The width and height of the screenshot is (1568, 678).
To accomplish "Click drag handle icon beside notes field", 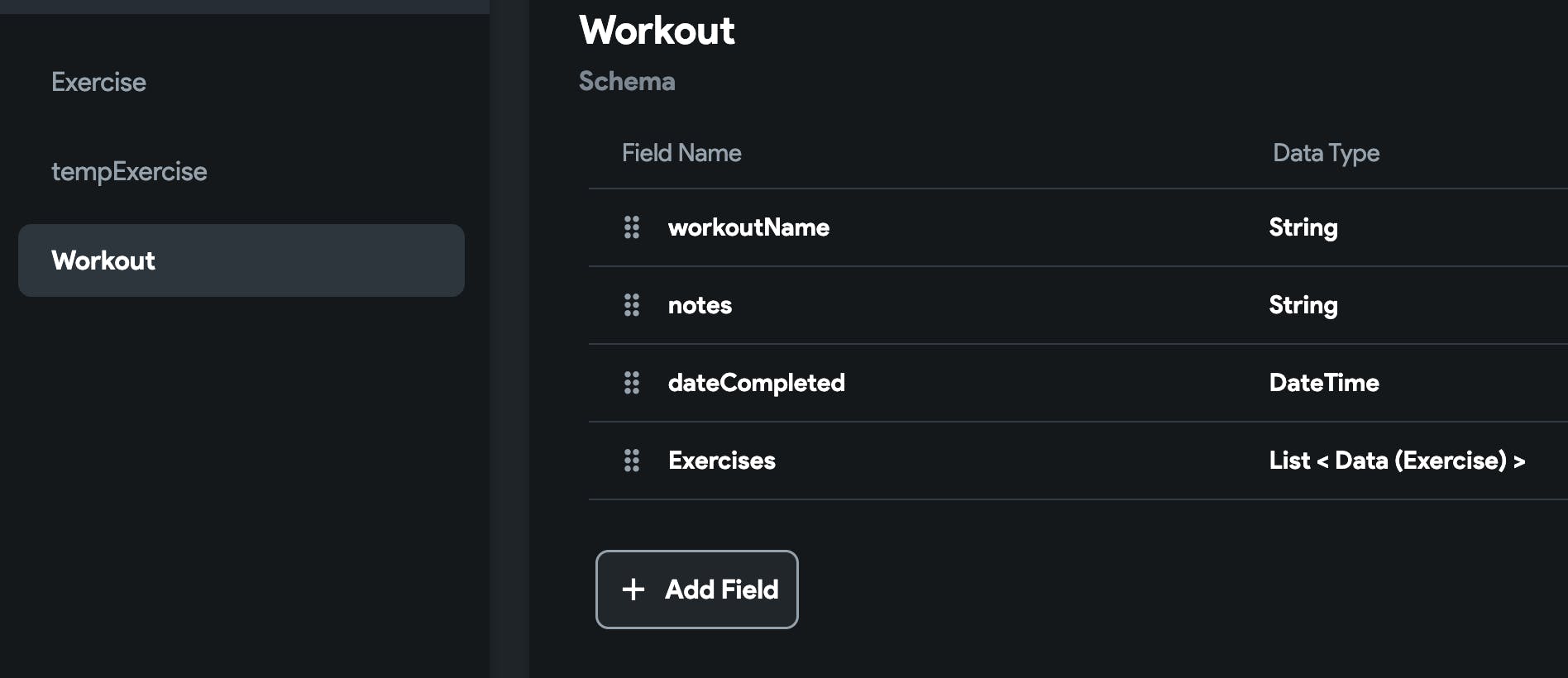I will (x=632, y=305).
